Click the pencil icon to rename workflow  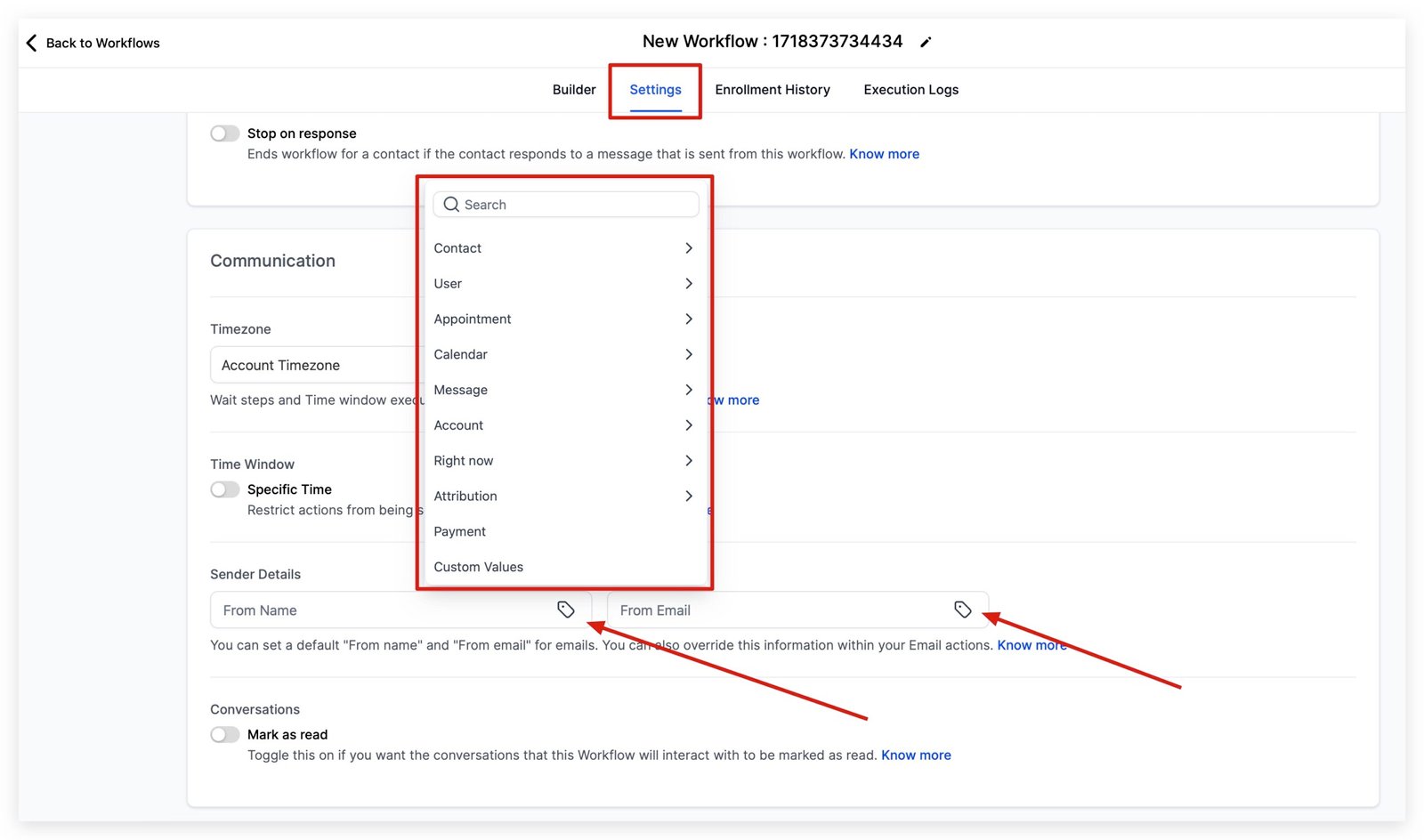point(926,42)
